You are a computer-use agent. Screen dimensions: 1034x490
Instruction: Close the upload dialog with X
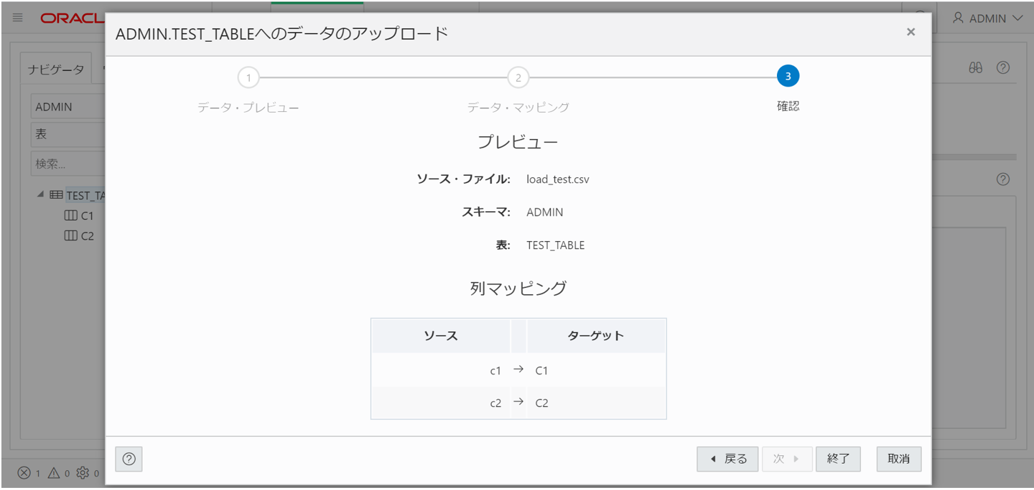[911, 32]
